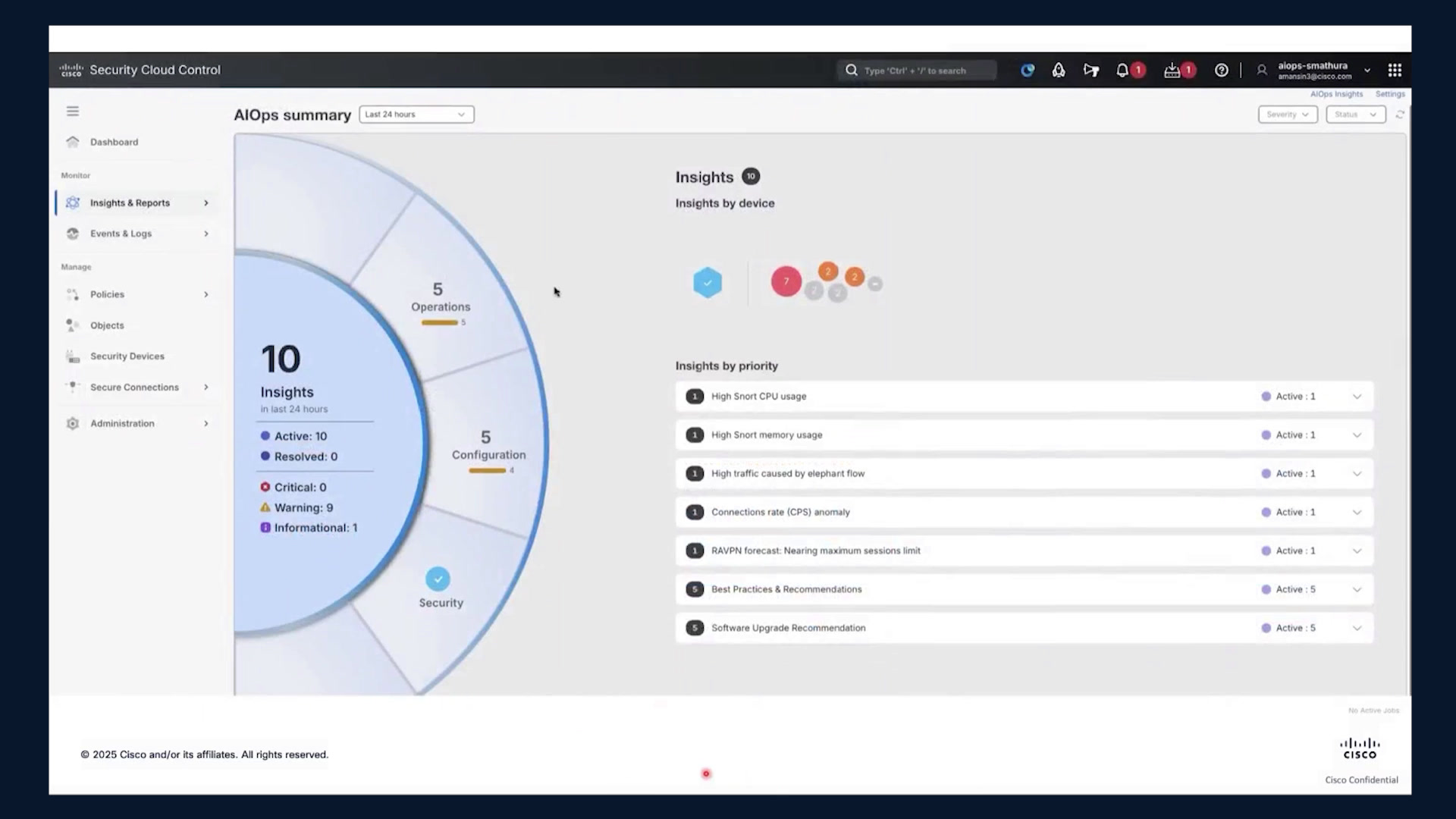This screenshot has height=819, width=1456.
Task: Open the hamburger menu icon in sidebar
Action: [73, 111]
